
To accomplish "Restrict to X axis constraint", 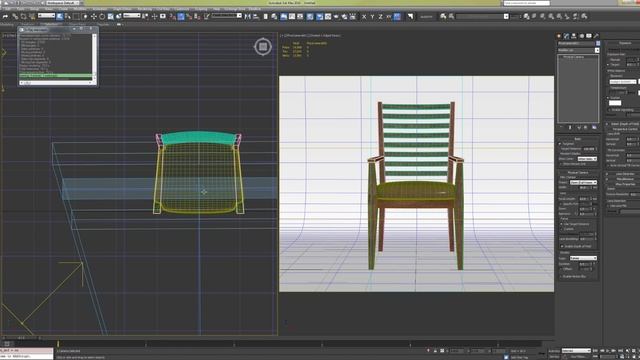I will (364, 16).
